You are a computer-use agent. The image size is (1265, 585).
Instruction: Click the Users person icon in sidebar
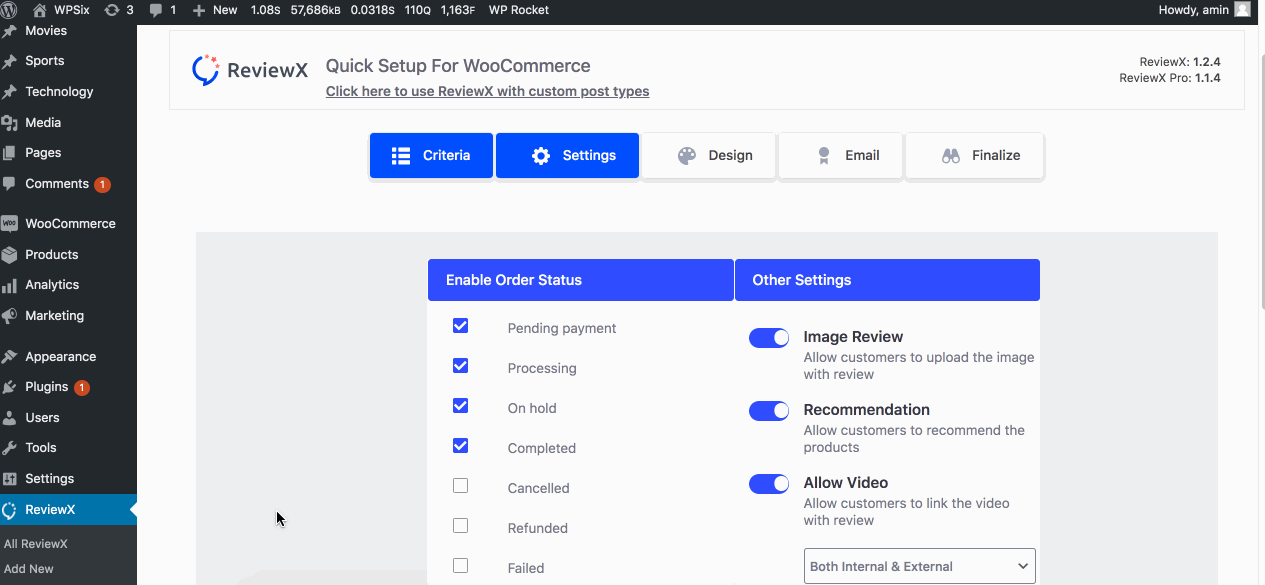click(x=10, y=418)
